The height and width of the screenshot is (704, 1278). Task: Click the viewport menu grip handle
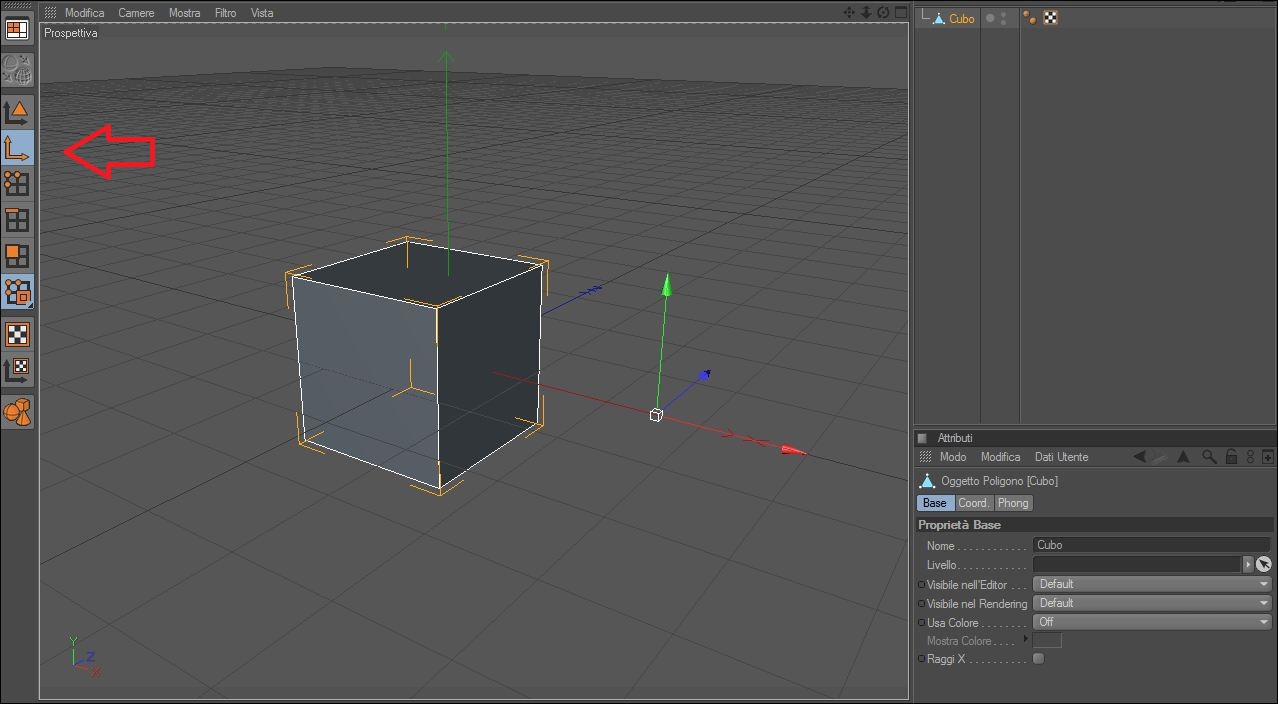(50, 13)
